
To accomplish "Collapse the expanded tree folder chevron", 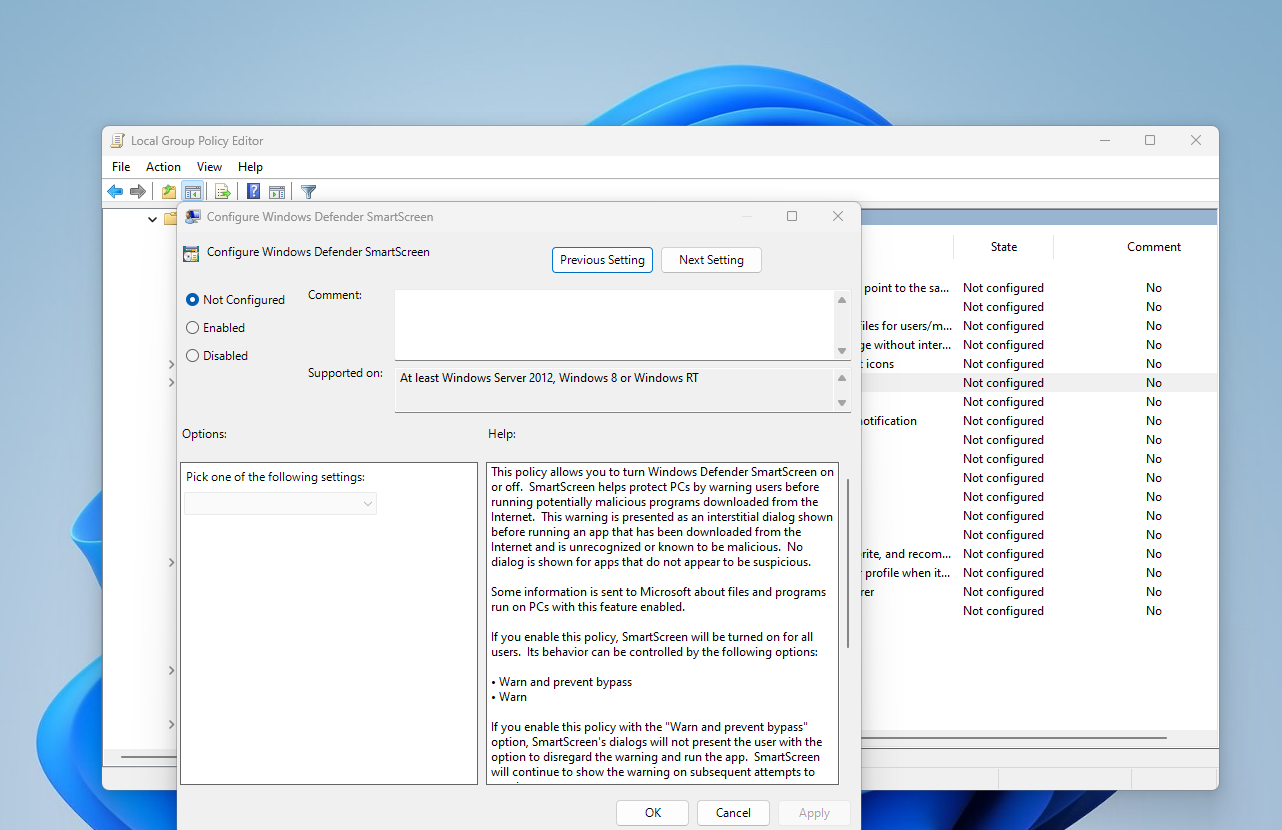I will [153, 219].
